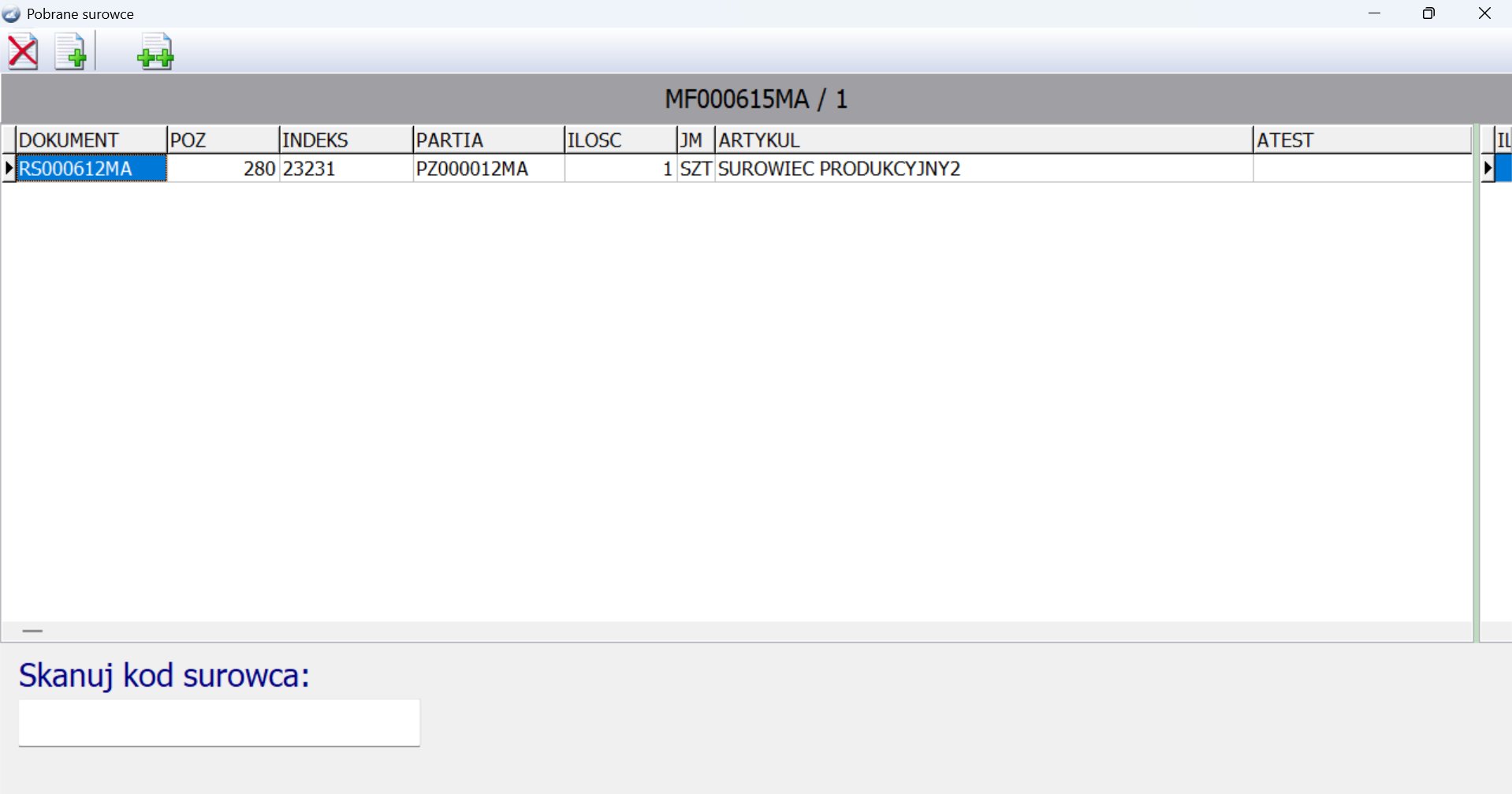The image size is (1512, 794).
Task: Click the ATEST column header
Action: pos(1361,140)
